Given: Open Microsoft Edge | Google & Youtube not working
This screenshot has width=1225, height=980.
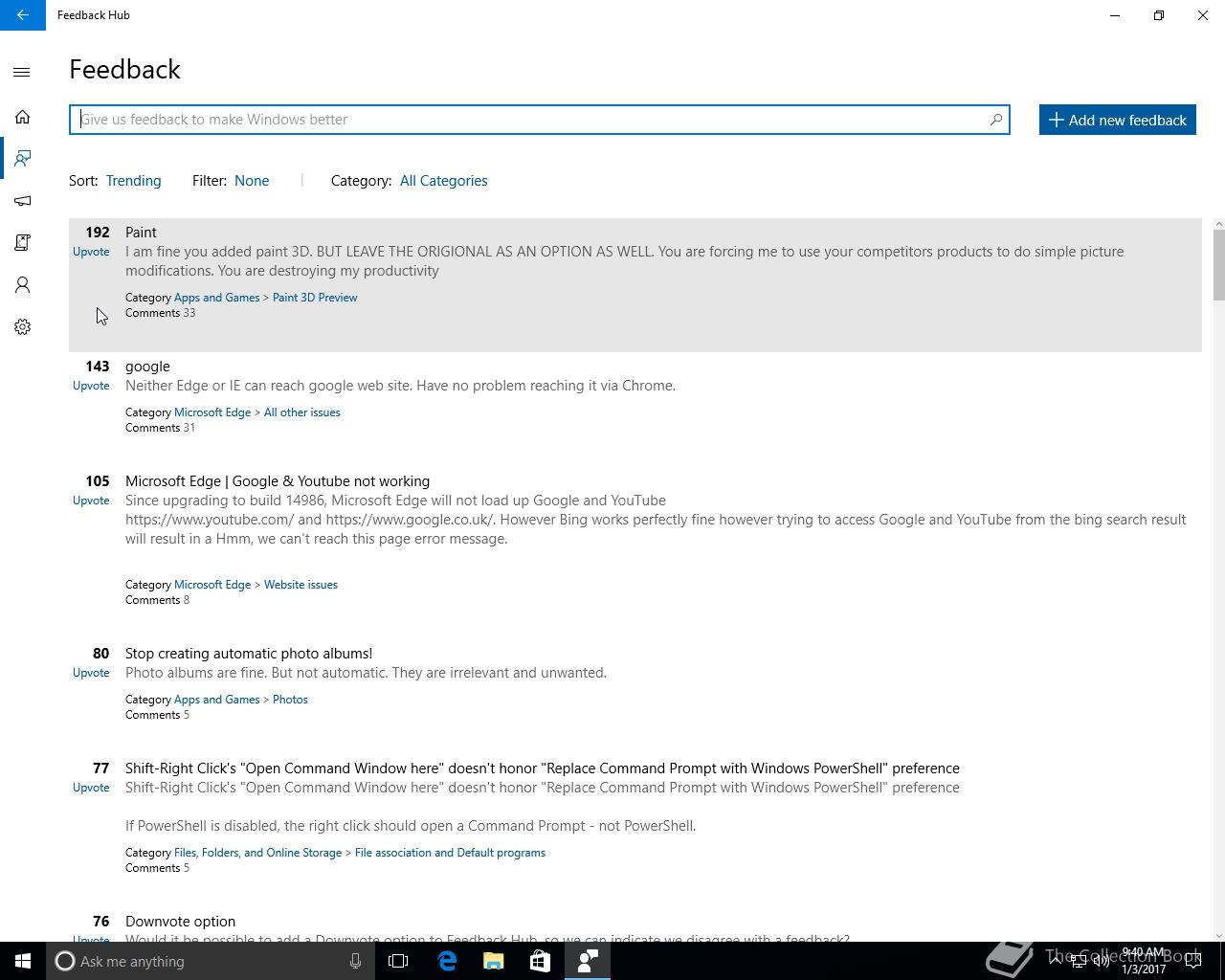Looking at the screenshot, I should pyautogui.click(x=278, y=481).
